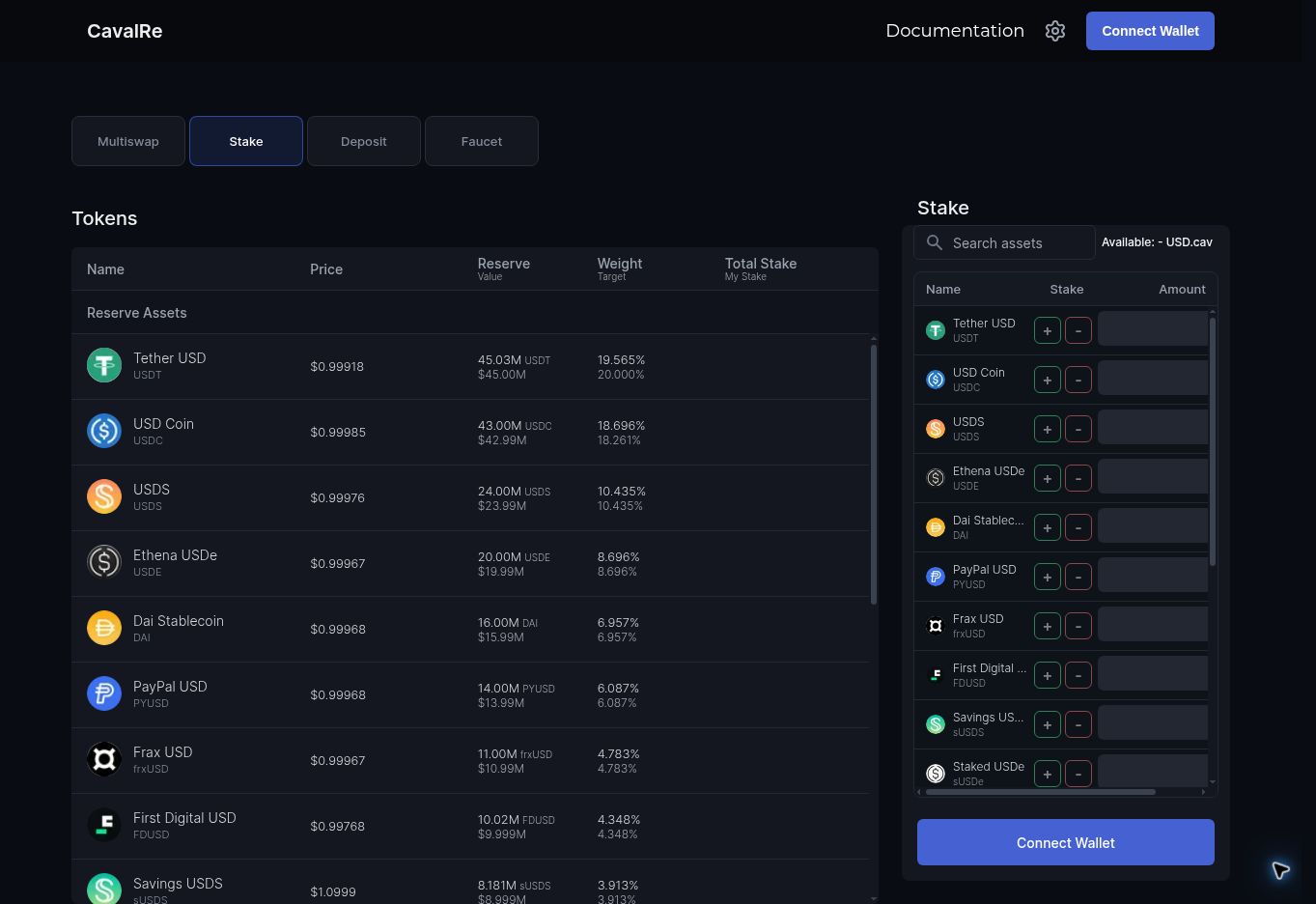Screen dimensions: 1316x904
Task: Click the USDS orange logo in Tokens table
Action: (104, 496)
